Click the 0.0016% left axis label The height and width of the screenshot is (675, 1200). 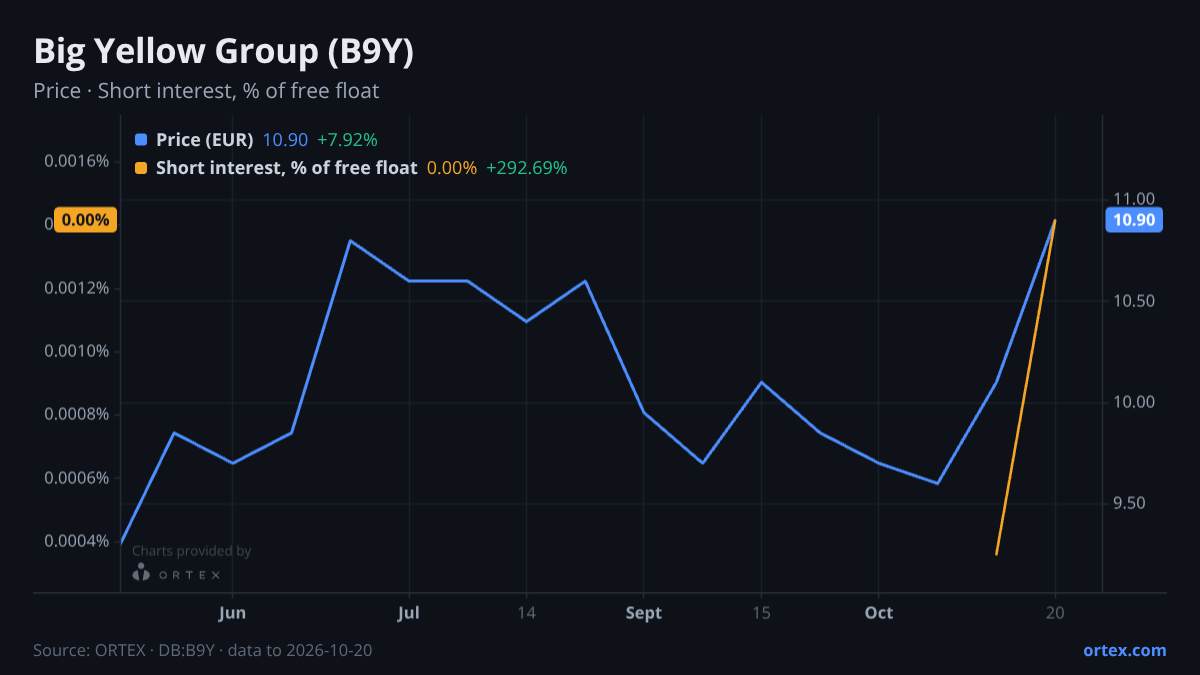click(x=76, y=161)
